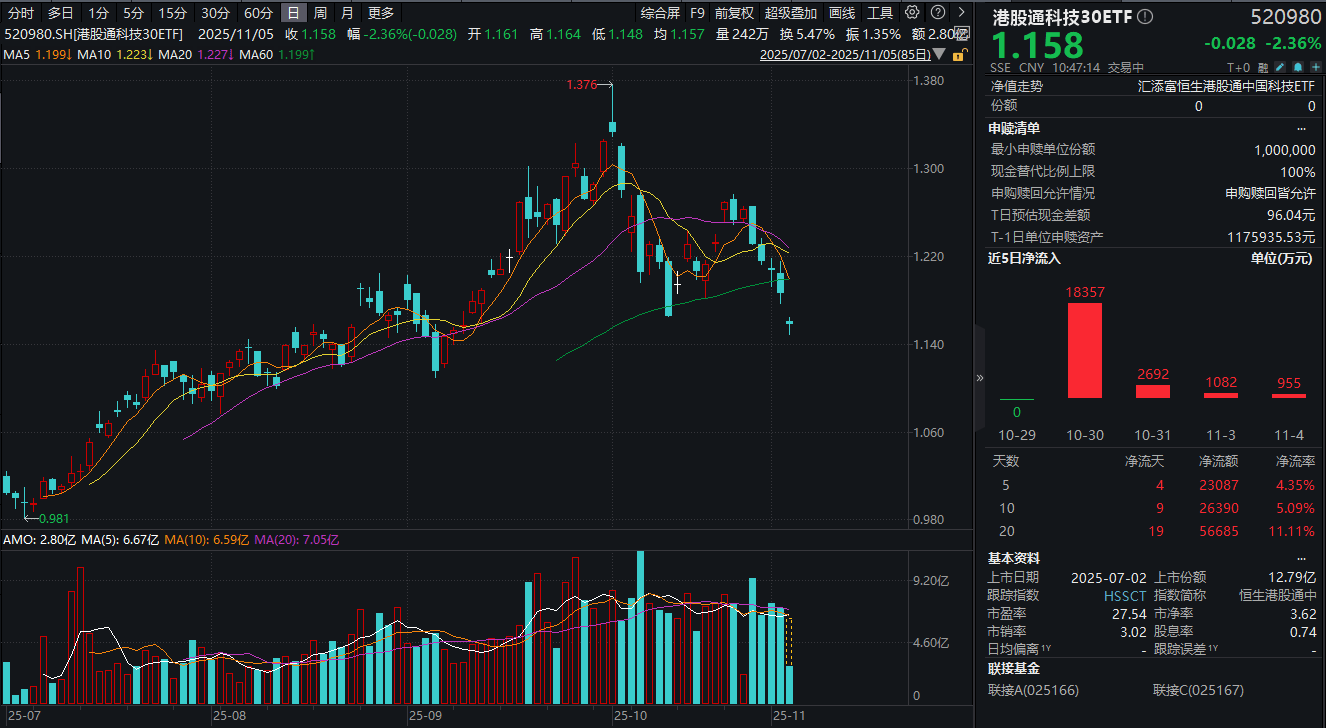The width and height of the screenshot is (1326, 728).
Task: Click the 10-30 net inflow bar
Action: coord(1086,350)
